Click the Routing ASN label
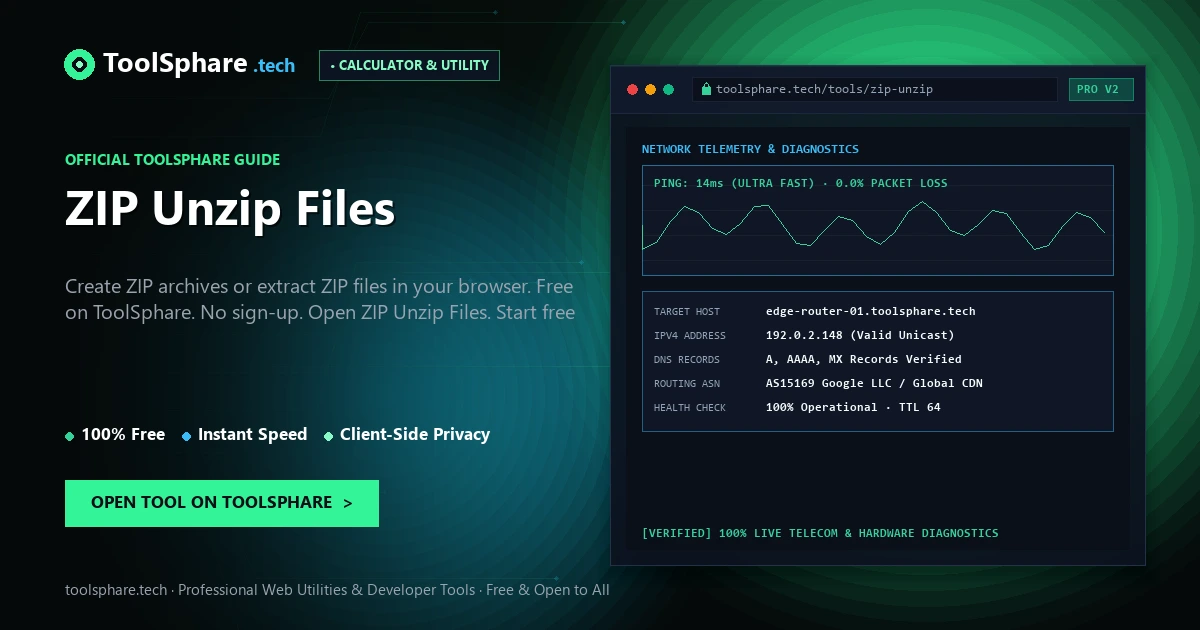 pos(687,384)
